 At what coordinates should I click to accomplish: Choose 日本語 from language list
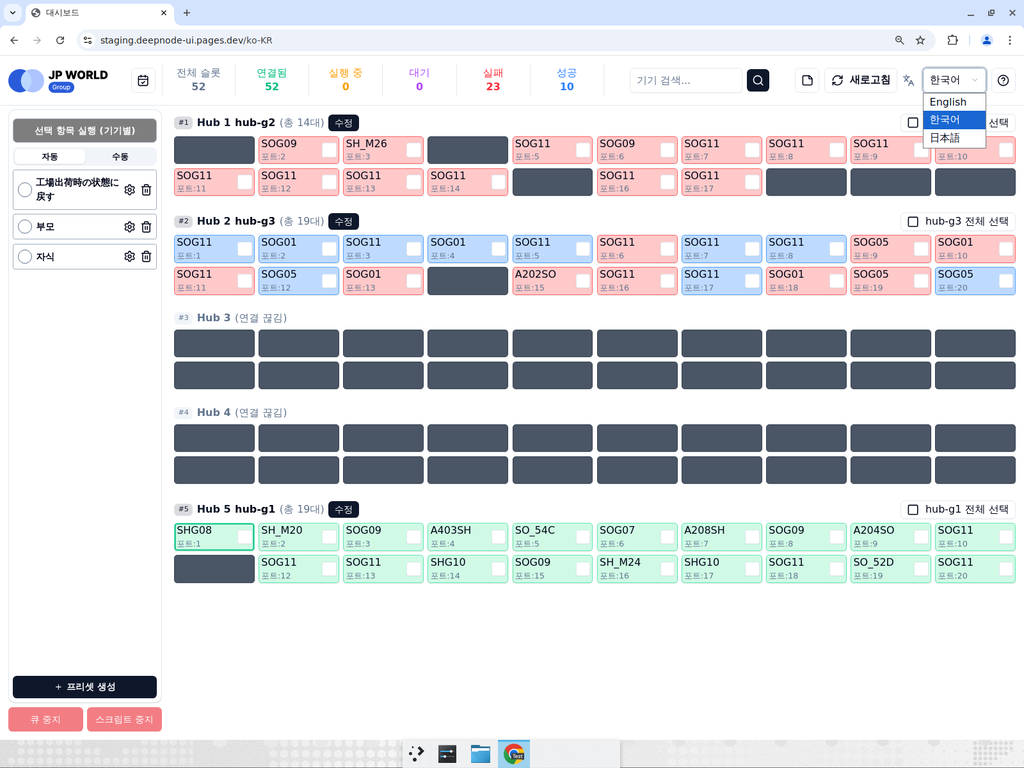[x=954, y=138]
